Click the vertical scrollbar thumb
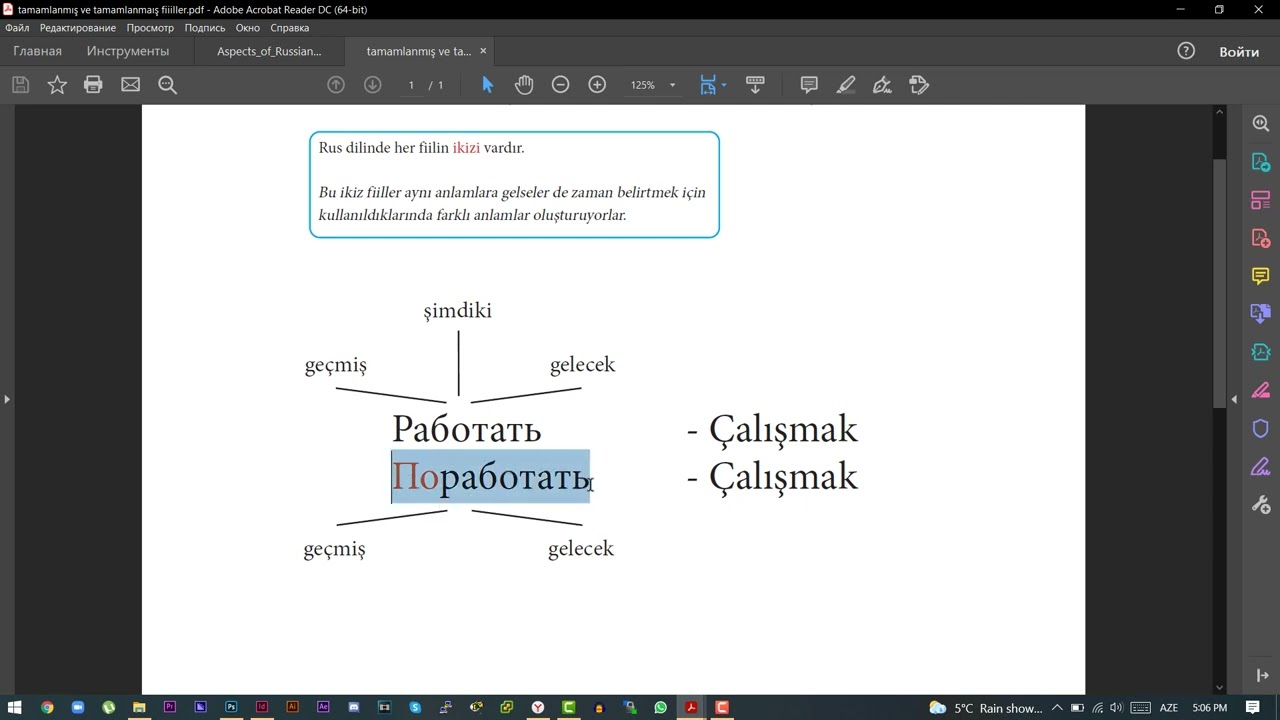 coord(1219,282)
